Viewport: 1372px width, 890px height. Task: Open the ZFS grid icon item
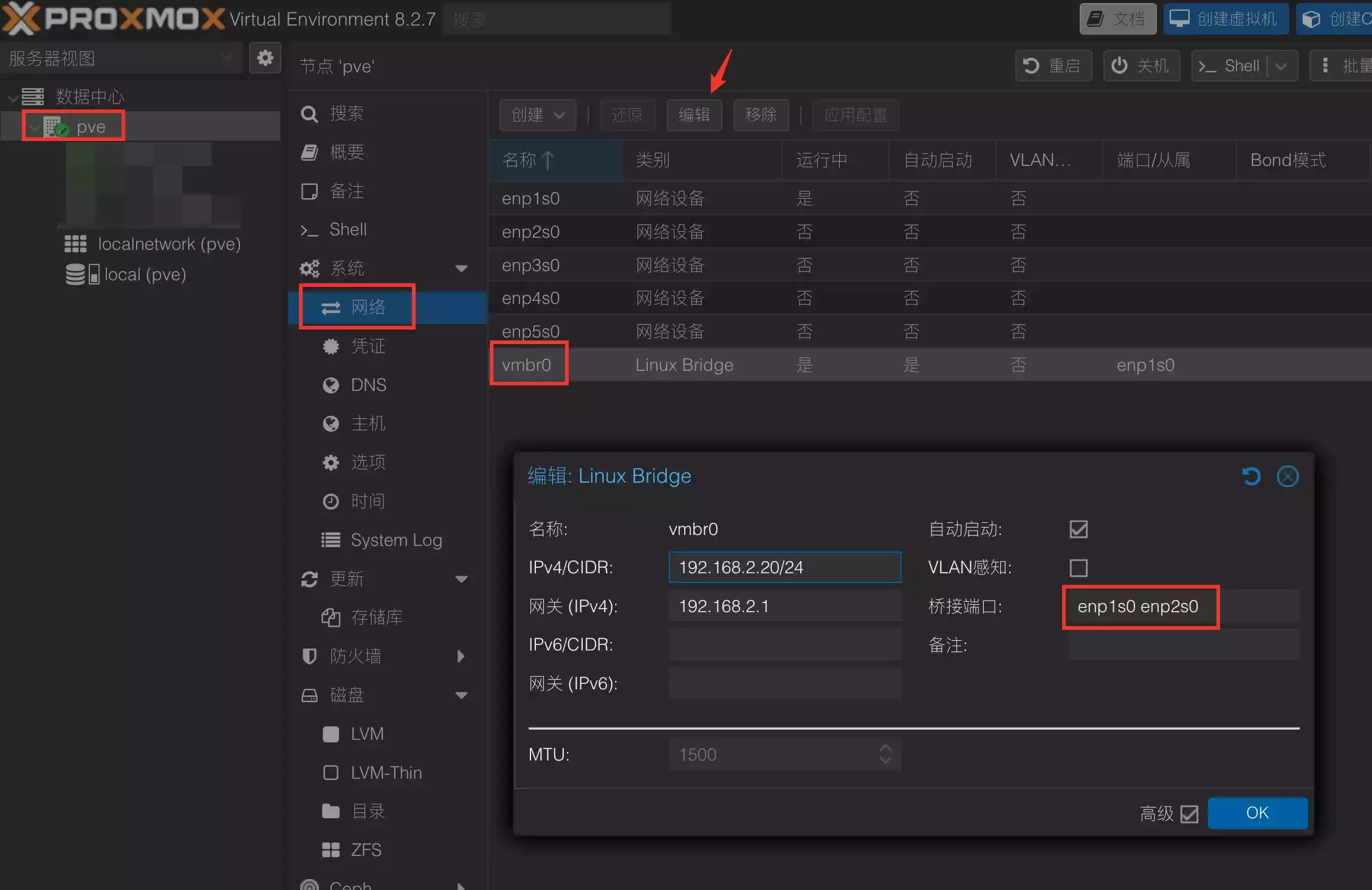tap(331, 849)
